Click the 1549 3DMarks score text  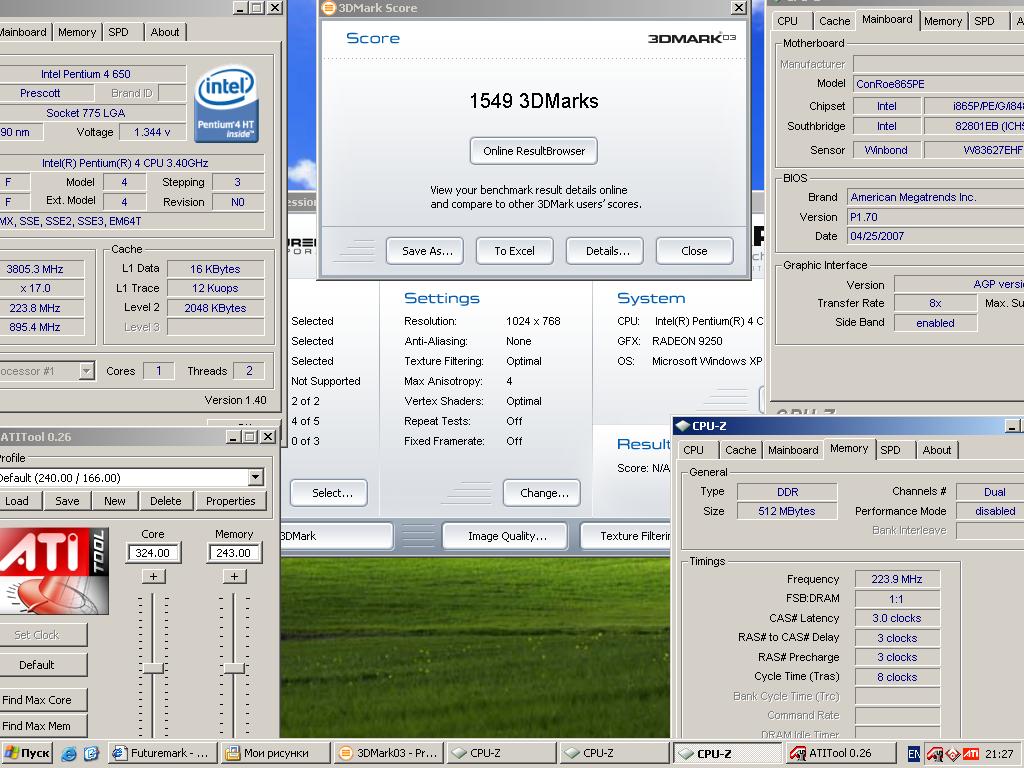(x=534, y=101)
